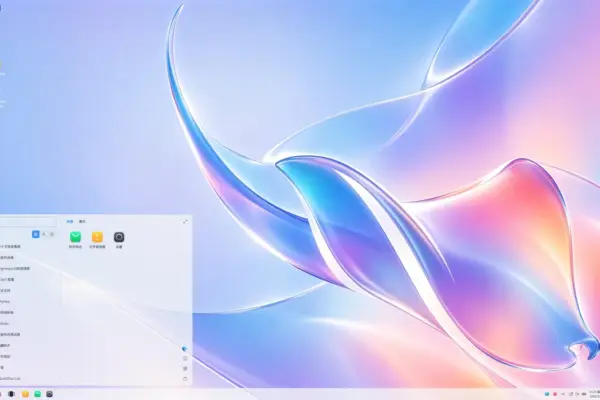Screen dimensions: 600x400
Task: Open the dark settings icon in launcher
Action: tap(119, 237)
